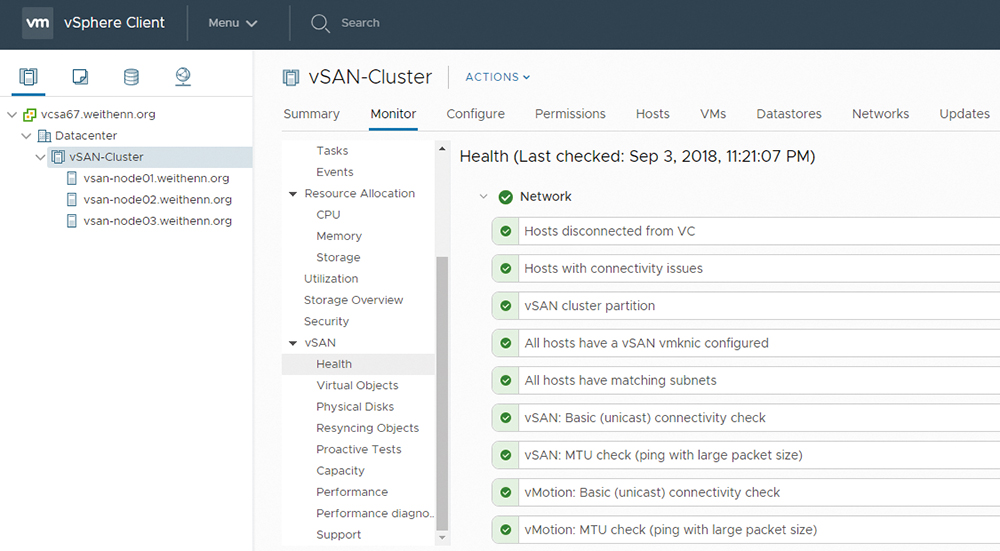Click host icon of vsan-node02.weithenn.org
This screenshot has height=551, width=1000.
point(72,200)
